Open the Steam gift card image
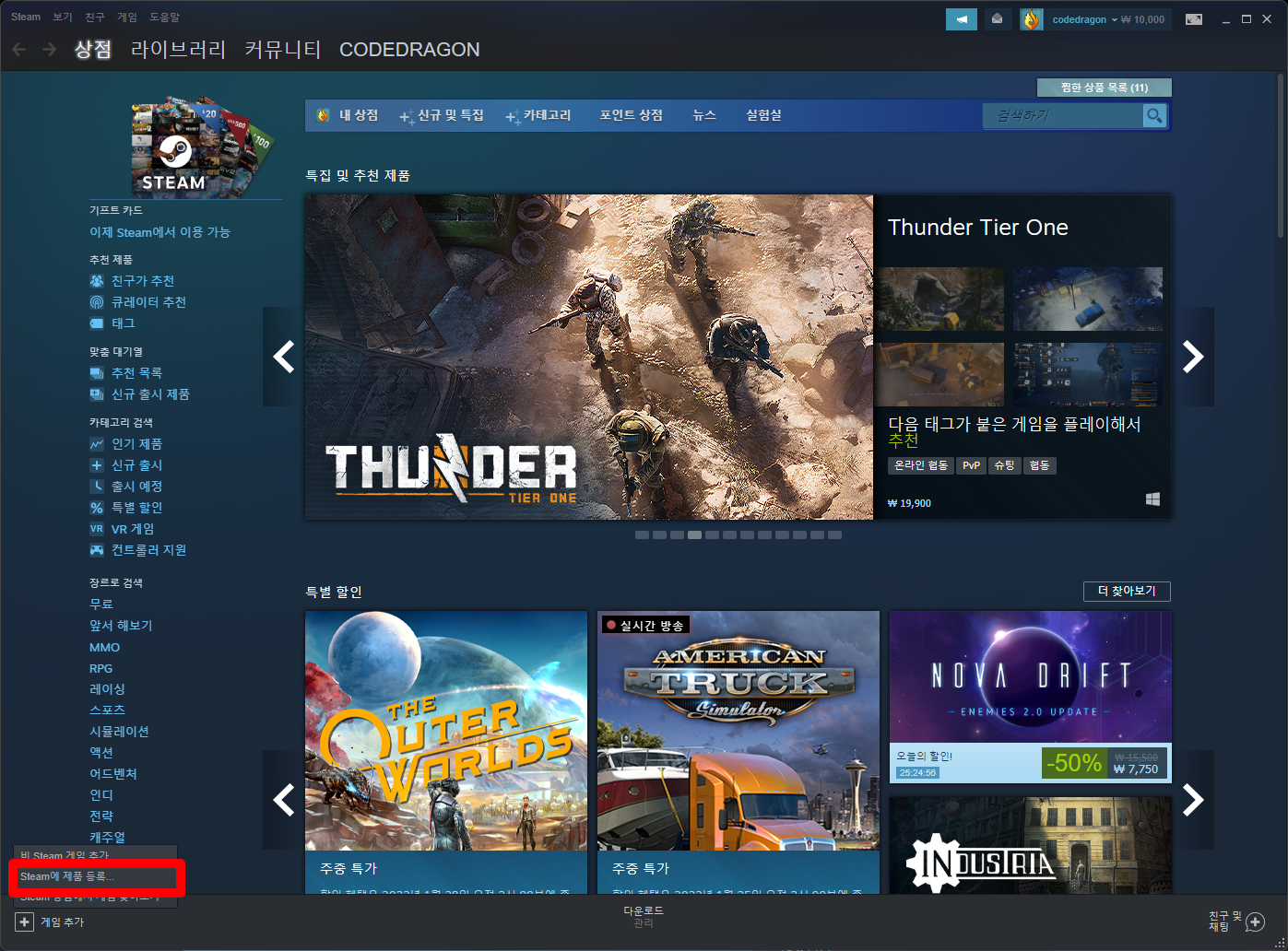Image resolution: width=1288 pixels, height=951 pixels. click(202, 146)
